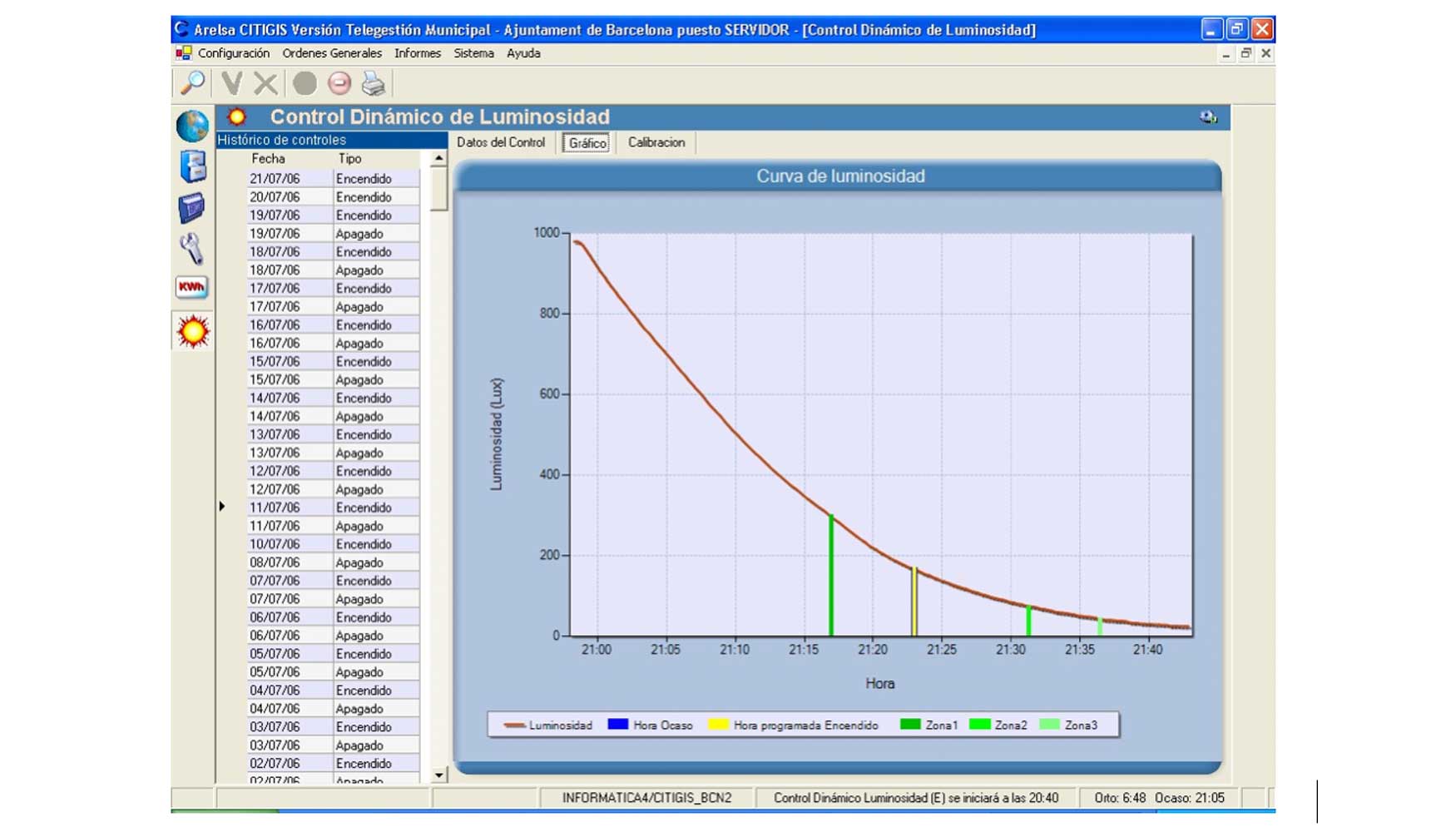Click the icon at right of panel header

click(1208, 117)
